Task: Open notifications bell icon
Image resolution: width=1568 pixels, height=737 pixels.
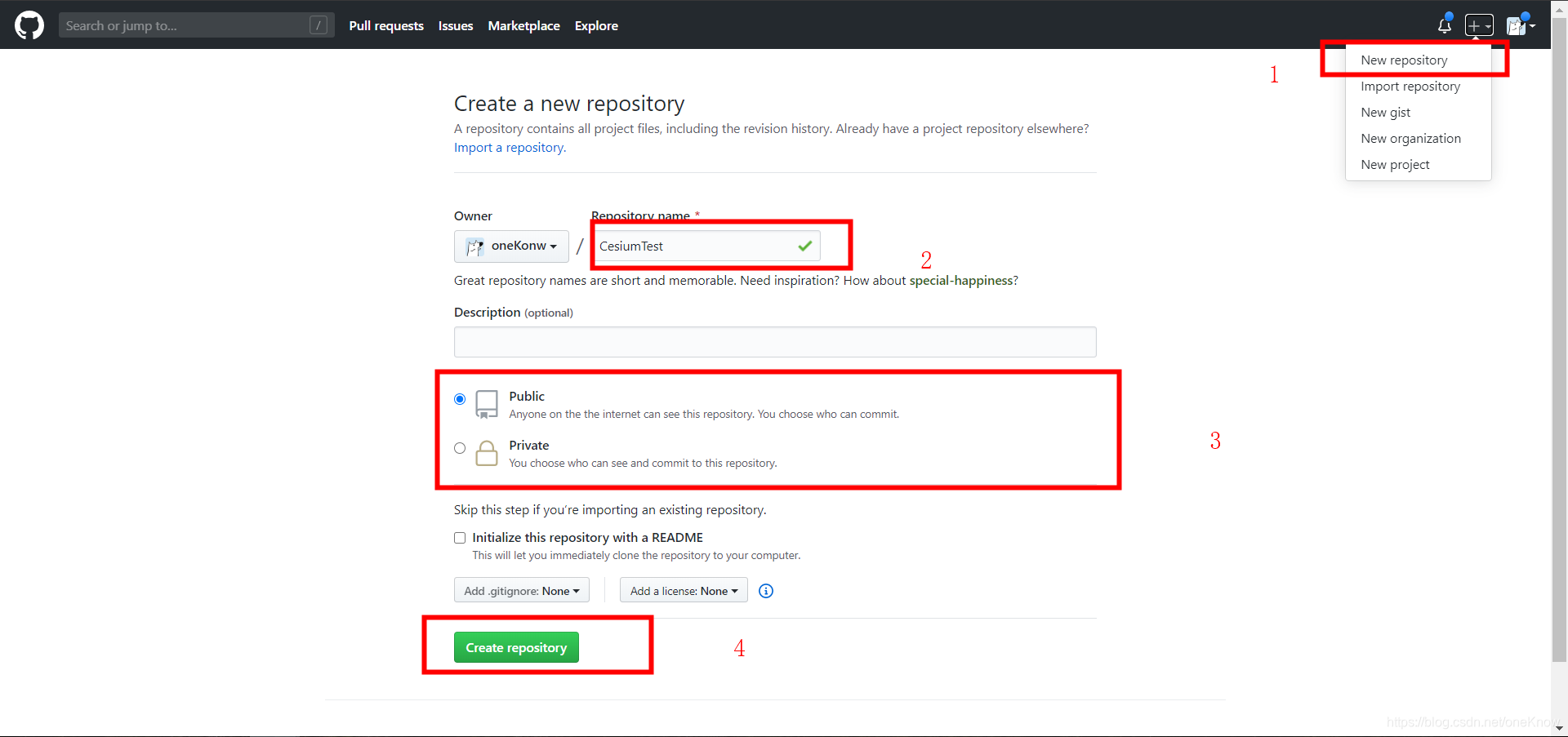Action: [x=1445, y=25]
